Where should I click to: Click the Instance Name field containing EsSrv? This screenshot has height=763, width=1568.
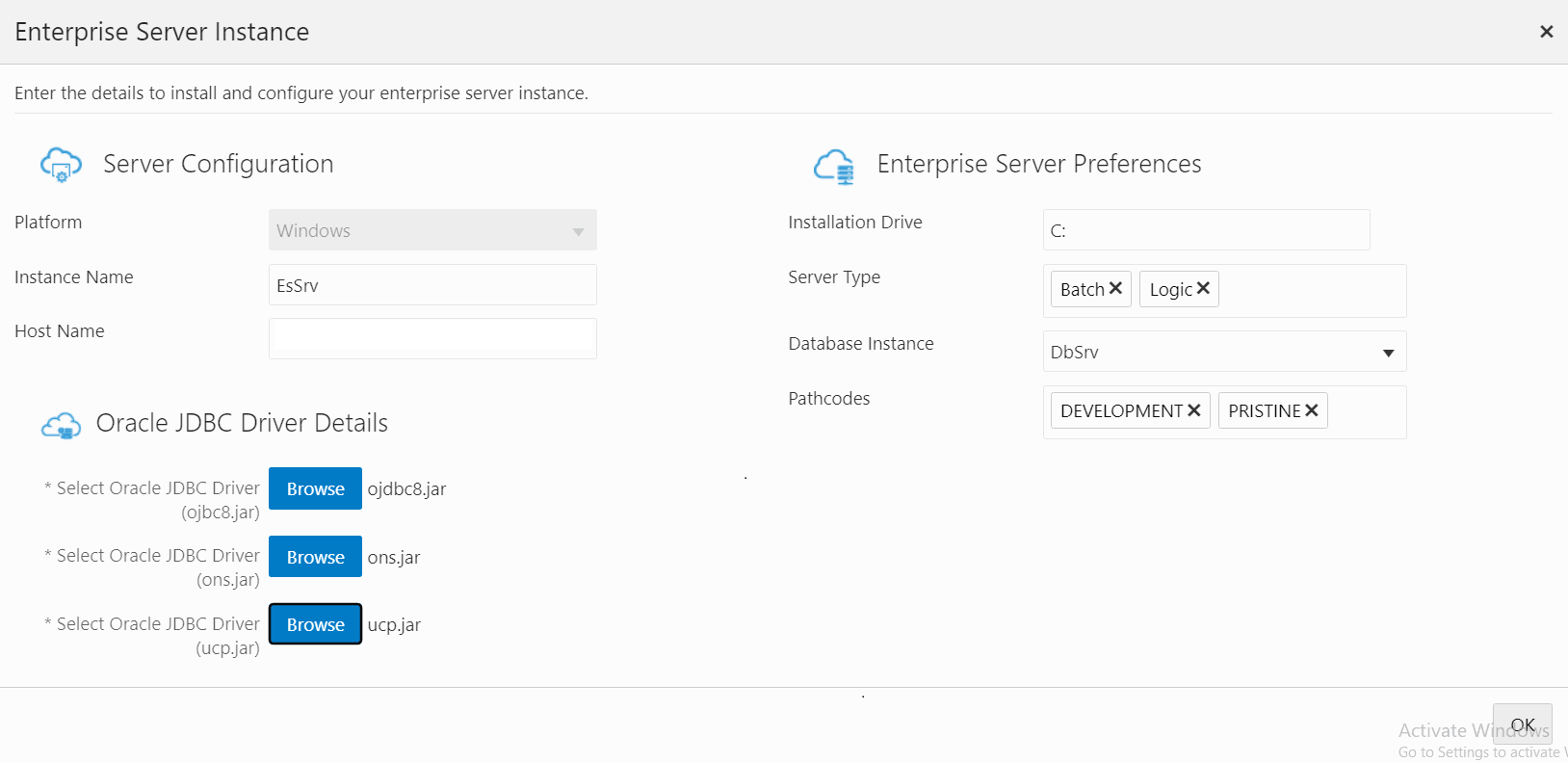tap(432, 285)
